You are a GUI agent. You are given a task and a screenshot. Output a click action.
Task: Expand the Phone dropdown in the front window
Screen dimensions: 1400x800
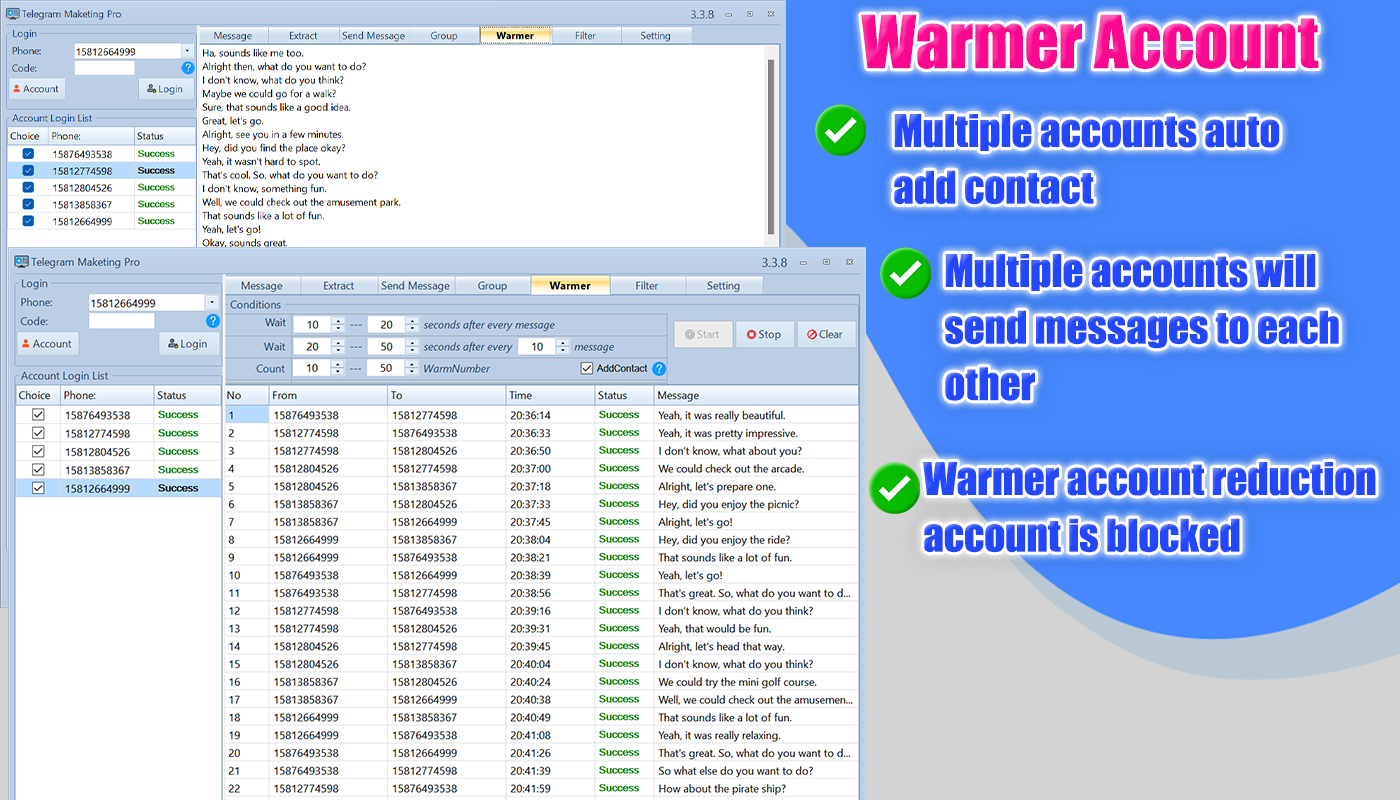[x=212, y=303]
